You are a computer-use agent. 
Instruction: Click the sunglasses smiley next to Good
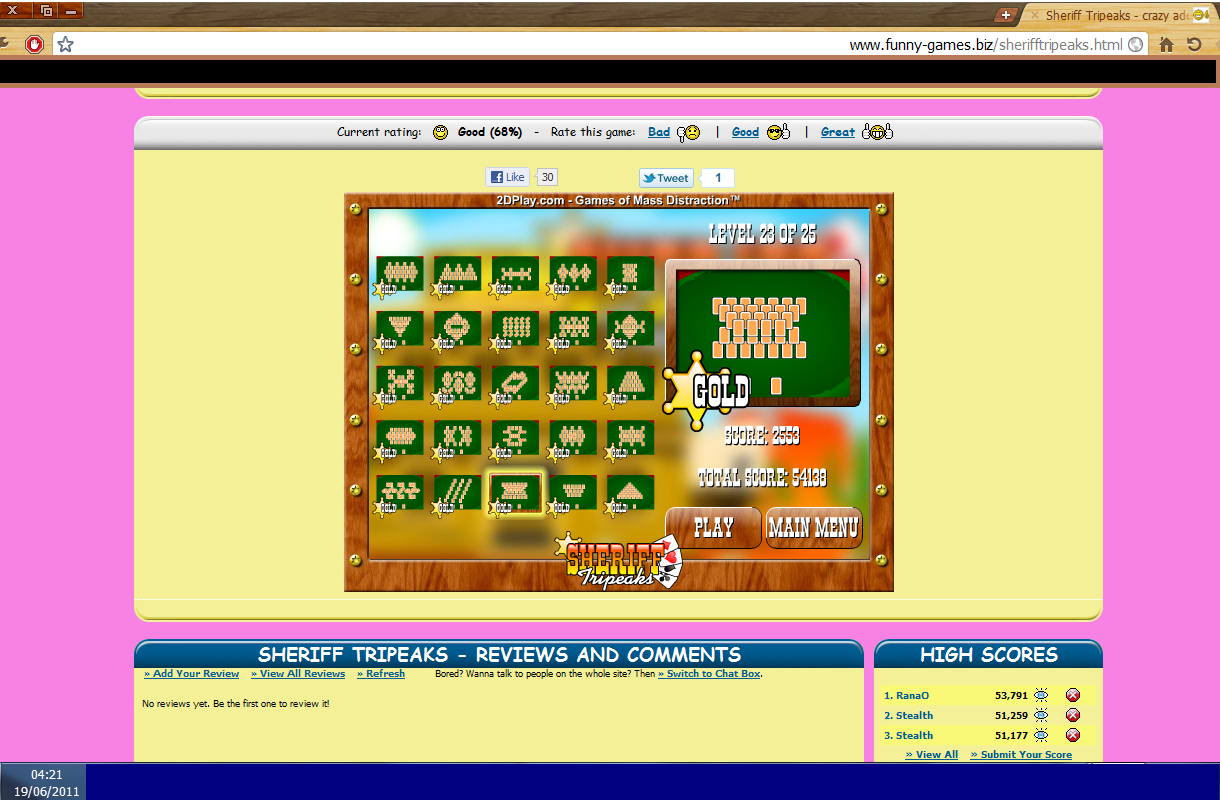[x=778, y=132]
